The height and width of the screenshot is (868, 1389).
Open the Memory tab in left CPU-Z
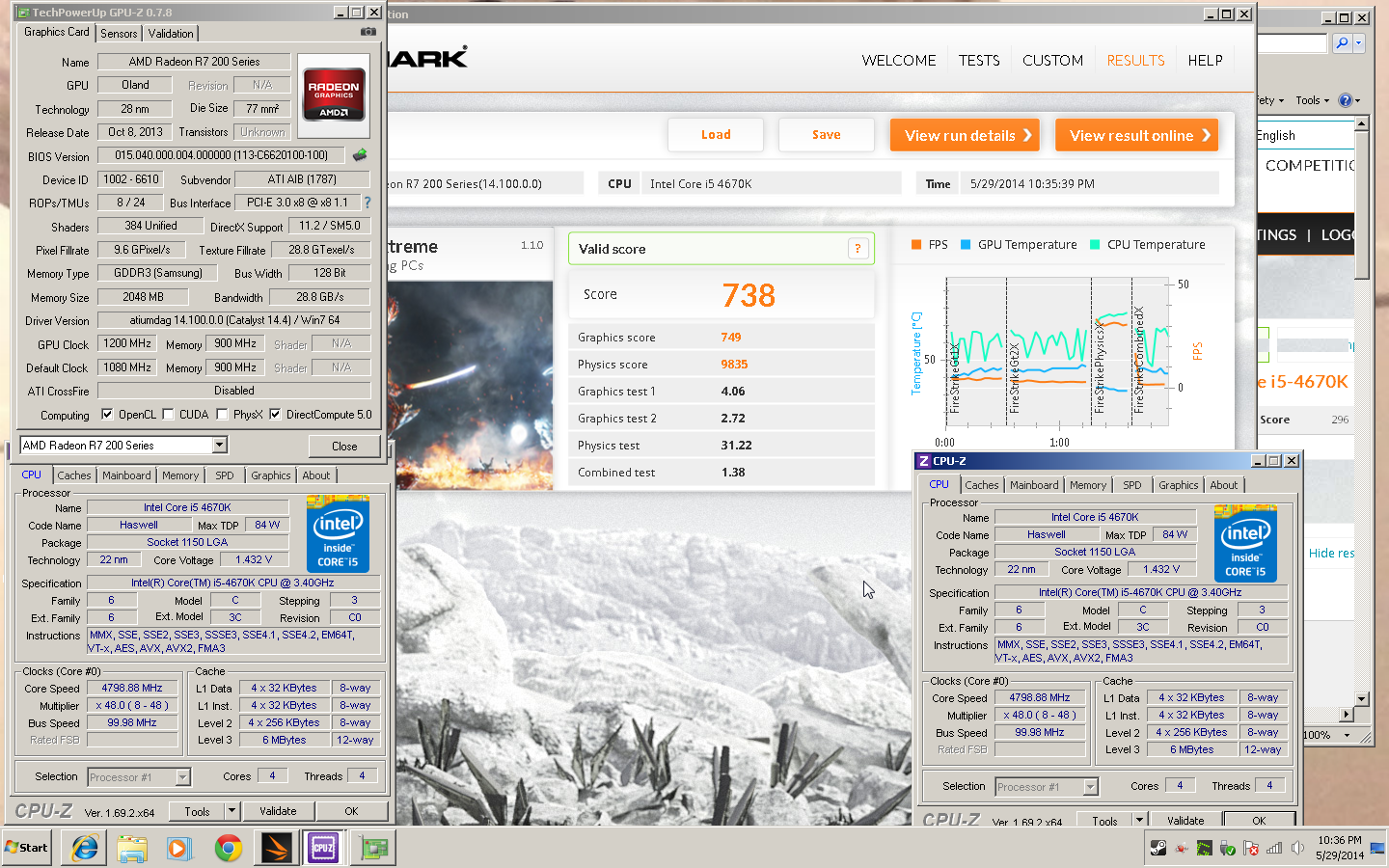(x=180, y=475)
